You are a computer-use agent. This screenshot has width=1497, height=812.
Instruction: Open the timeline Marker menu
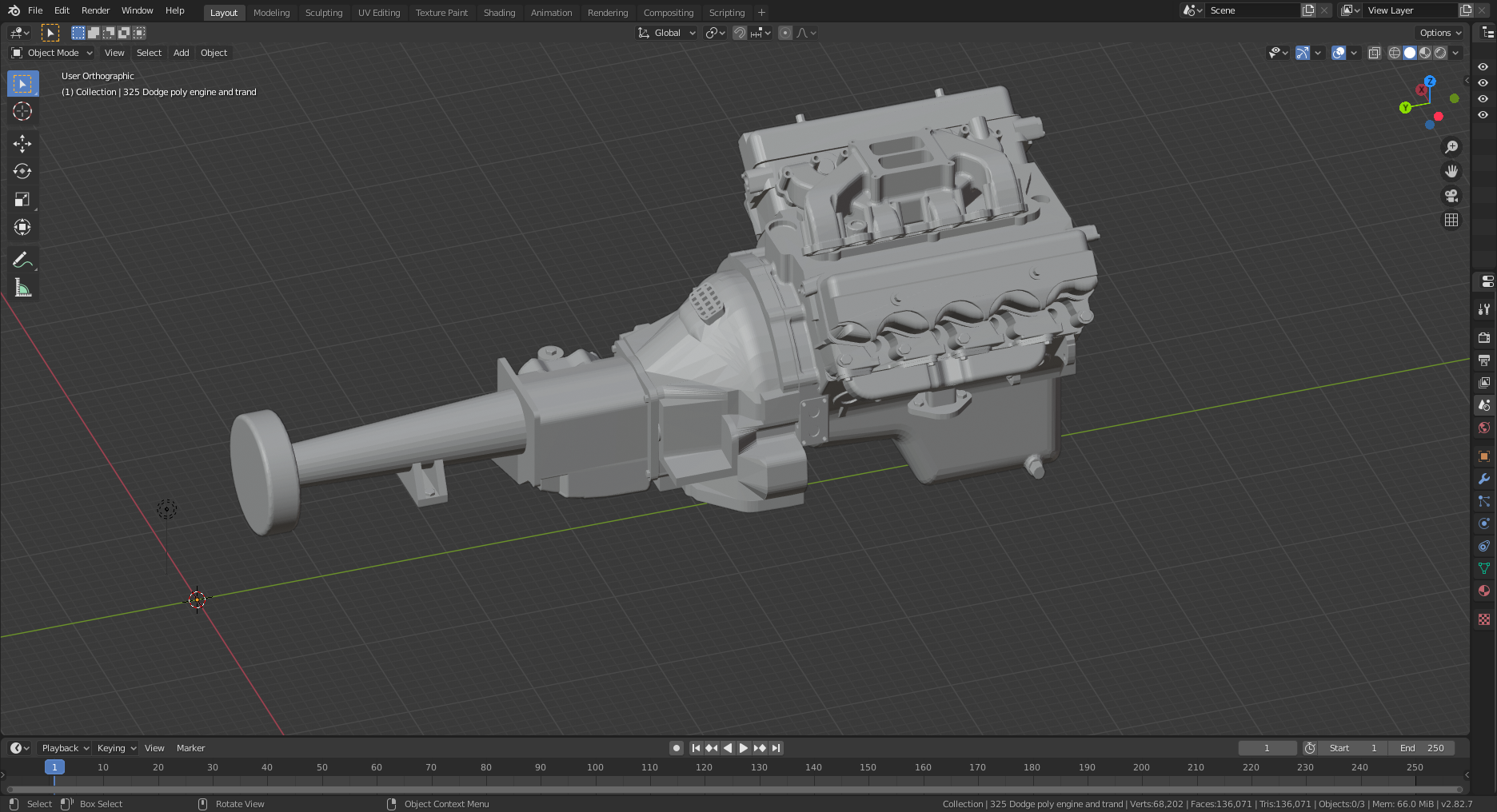(x=190, y=748)
